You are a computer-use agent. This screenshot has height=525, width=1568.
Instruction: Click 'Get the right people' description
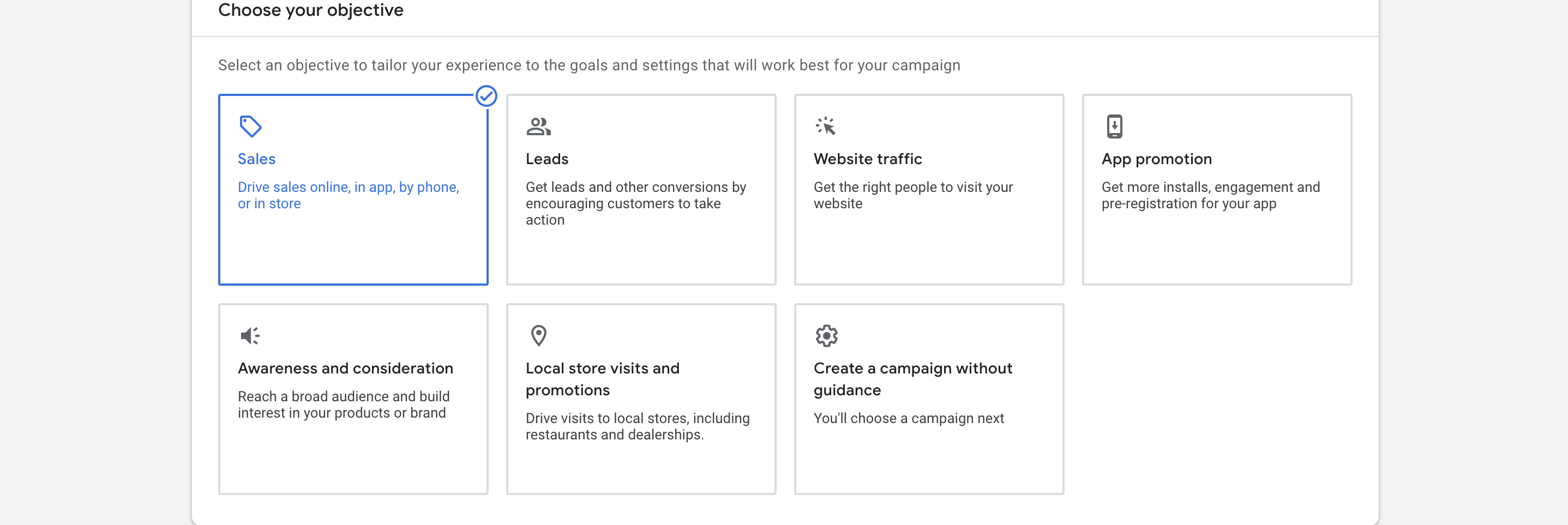click(x=912, y=195)
